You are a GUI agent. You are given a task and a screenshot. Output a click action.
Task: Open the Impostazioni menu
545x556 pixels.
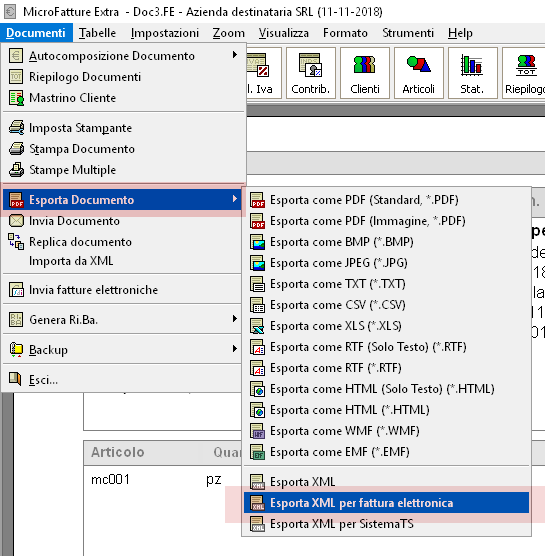pos(165,33)
